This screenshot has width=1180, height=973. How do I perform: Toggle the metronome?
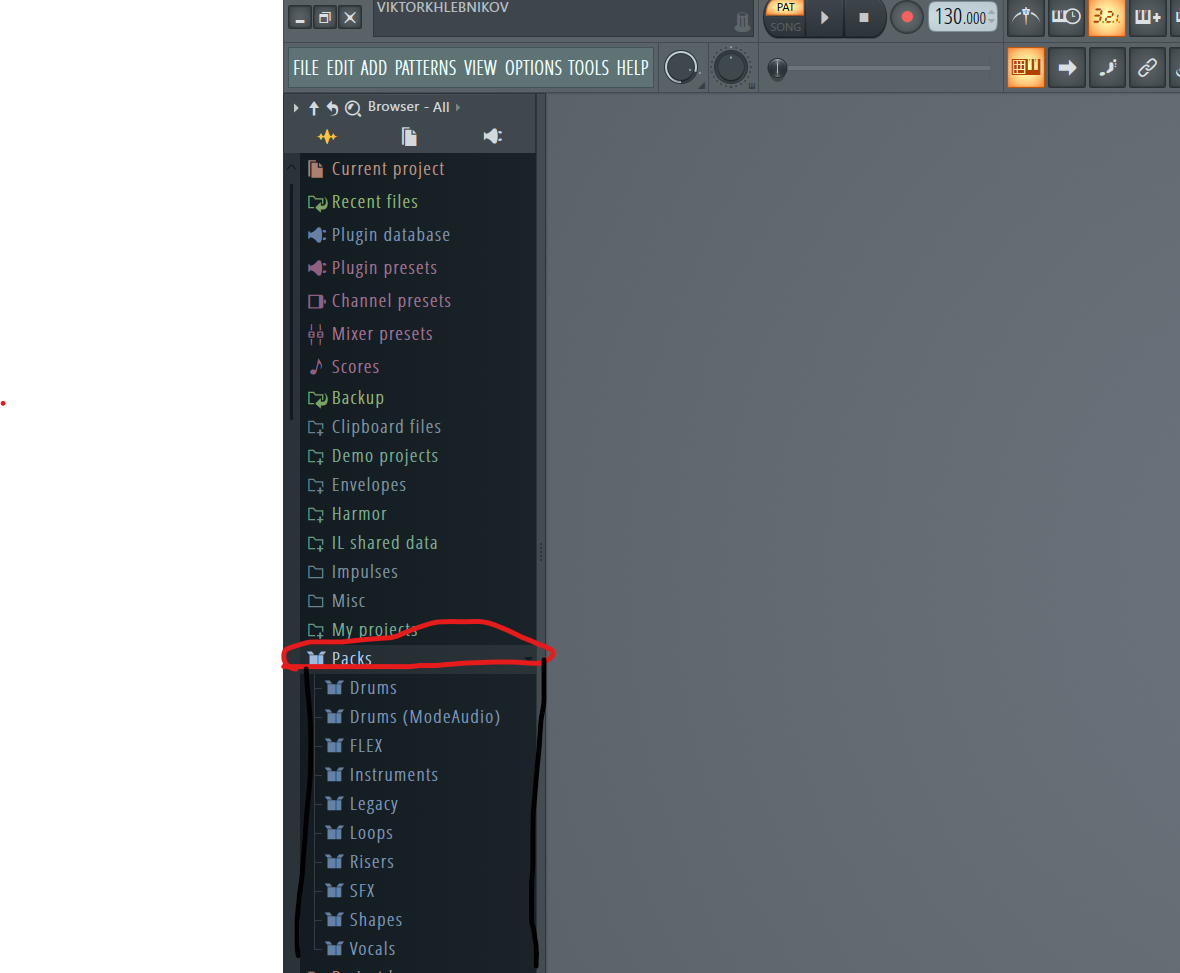[x=1026, y=17]
